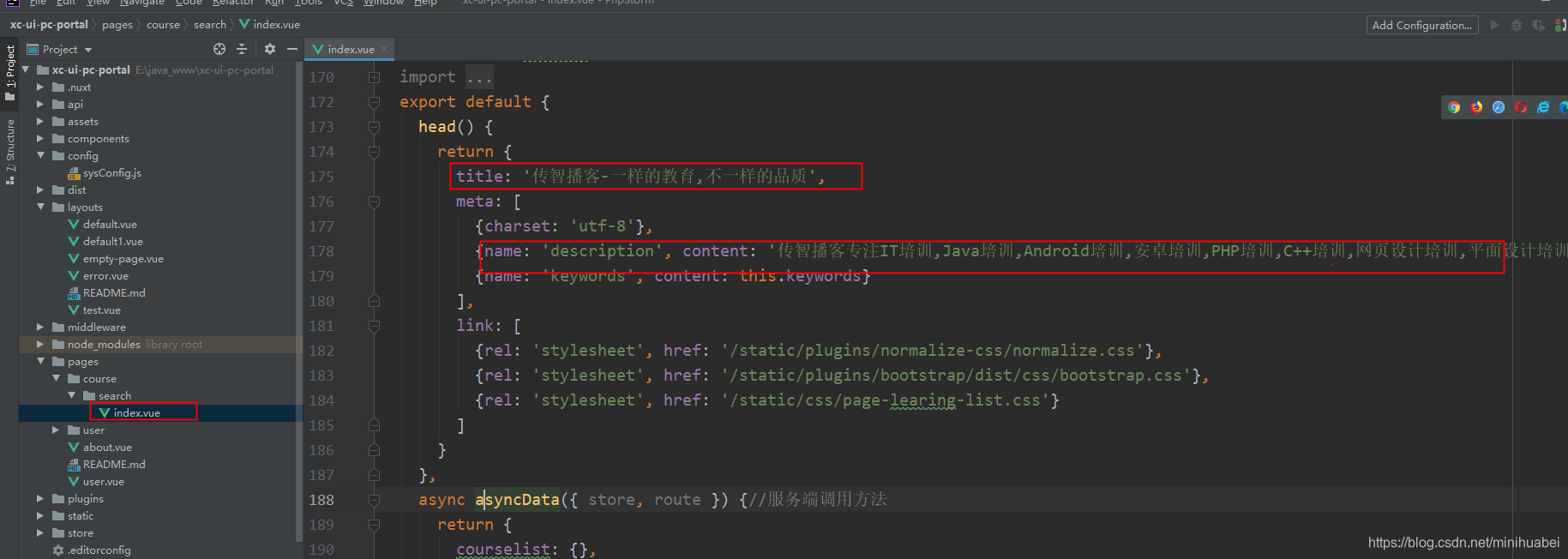
Task: Expand the plugins folder arrow
Action: click(x=40, y=498)
